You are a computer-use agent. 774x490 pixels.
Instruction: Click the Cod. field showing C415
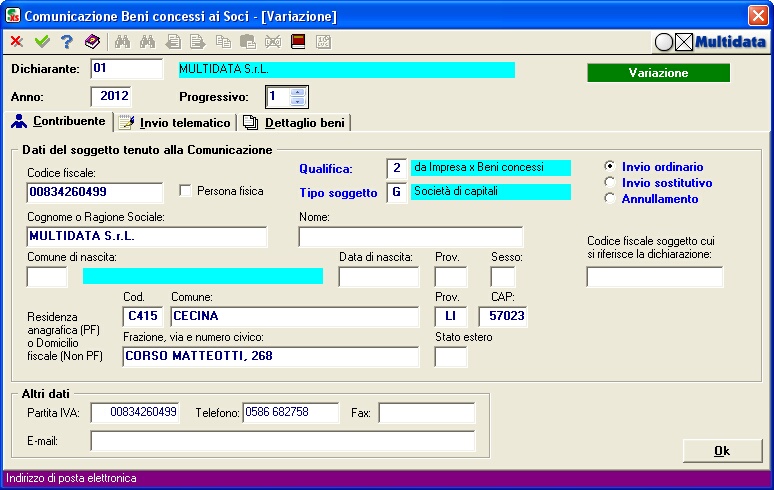[143, 316]
